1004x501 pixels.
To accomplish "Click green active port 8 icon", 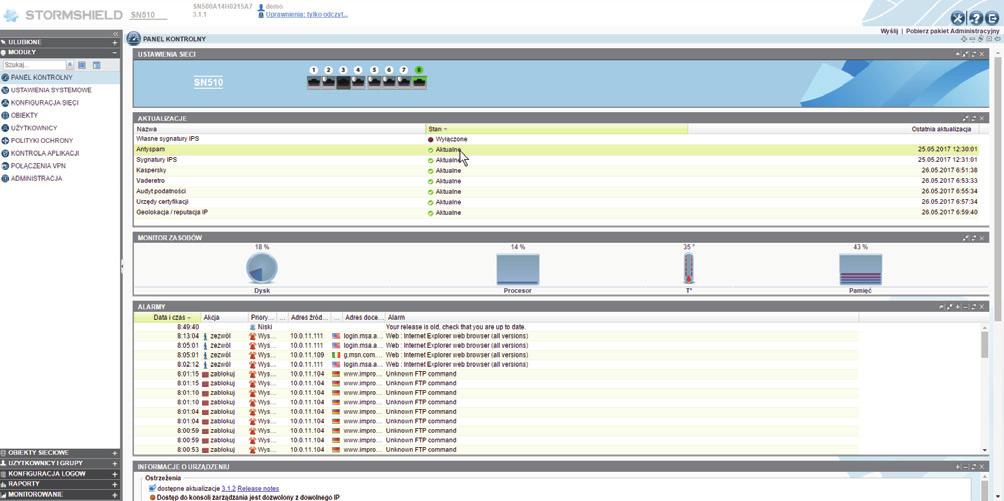I will click(x=419, y=83).
